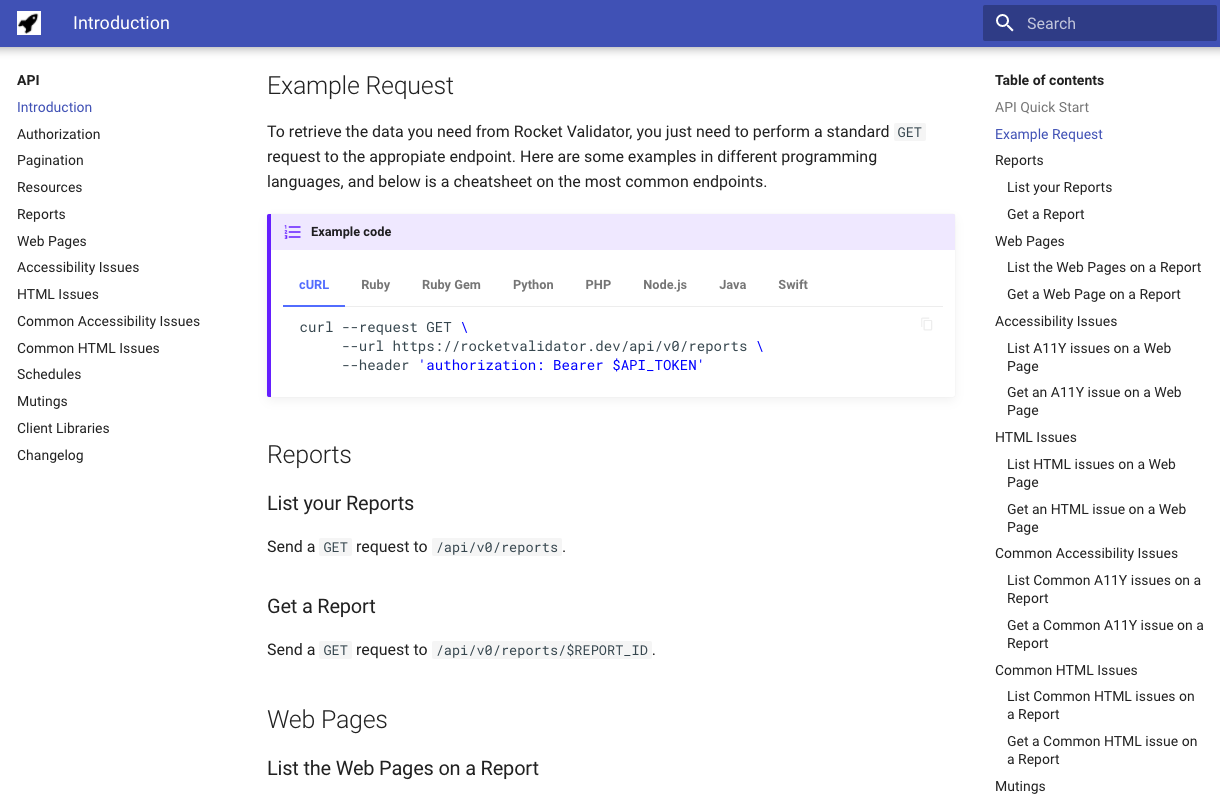
Task: Open Authorization in the left sidebar
Action: 58,134
